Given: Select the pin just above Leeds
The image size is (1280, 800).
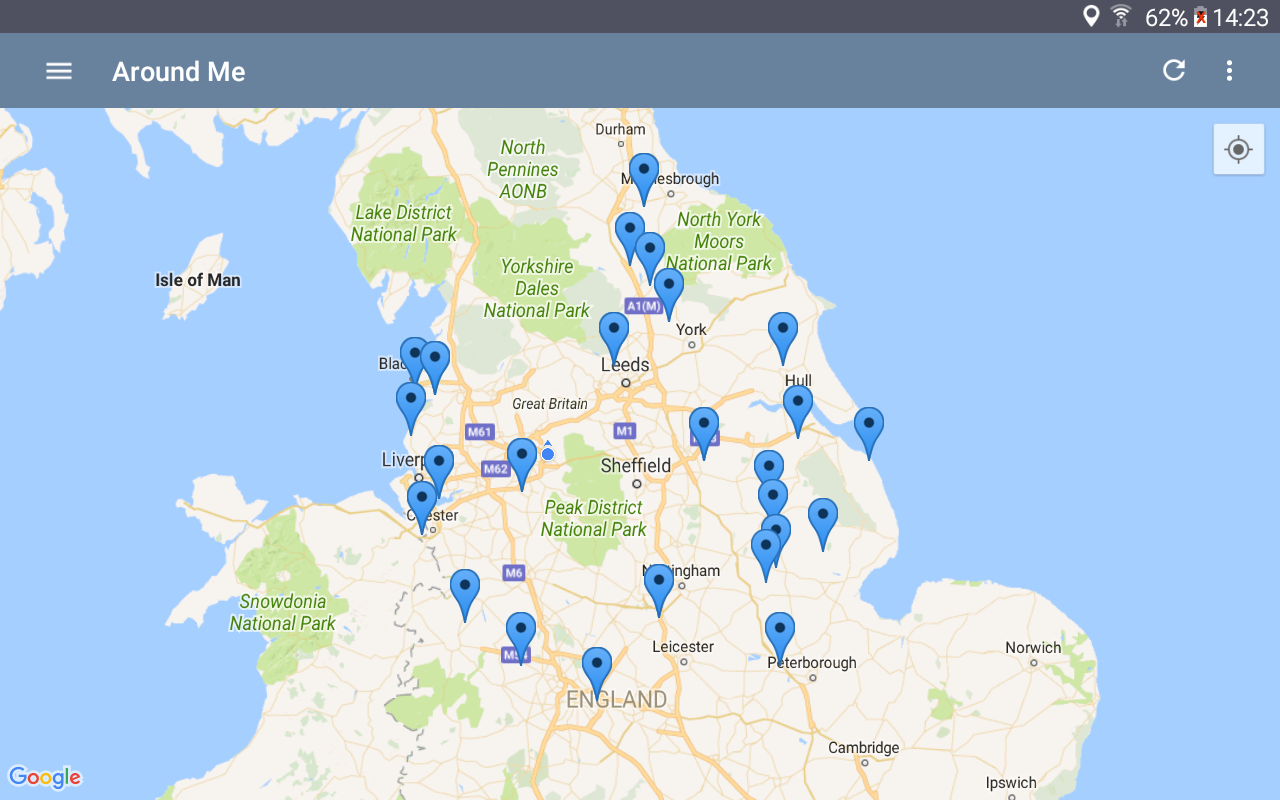Looking at the screenshot, I should [614, 338].
